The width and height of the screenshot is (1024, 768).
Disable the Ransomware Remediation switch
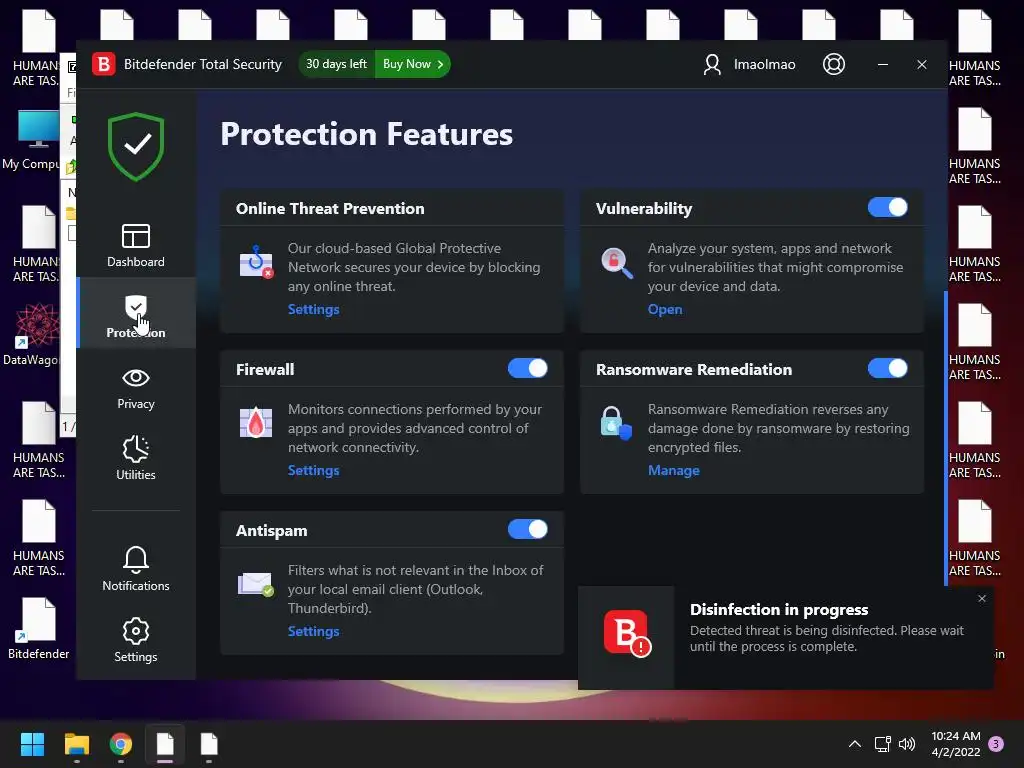click(888, 368)
